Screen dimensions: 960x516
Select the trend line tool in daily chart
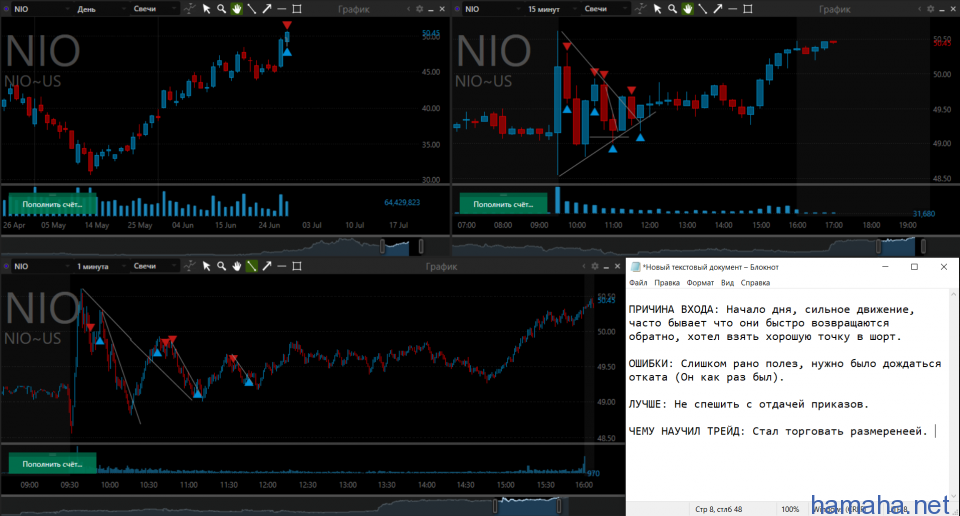(252, 9)
